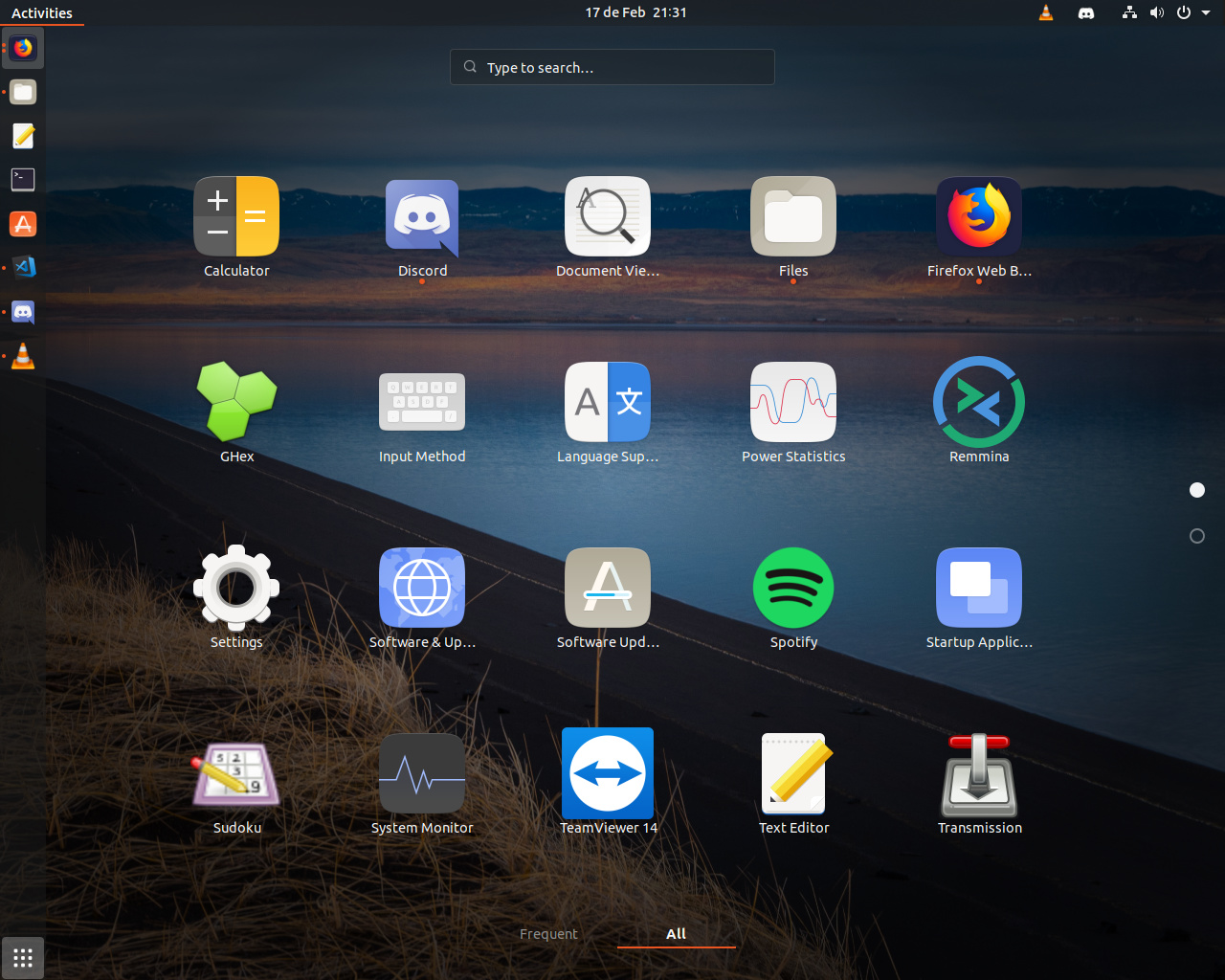Image resolution: width=1225 pixels, height=980 pixels.
Task: Switch to the Frequent tab
Action: point(548,934)
